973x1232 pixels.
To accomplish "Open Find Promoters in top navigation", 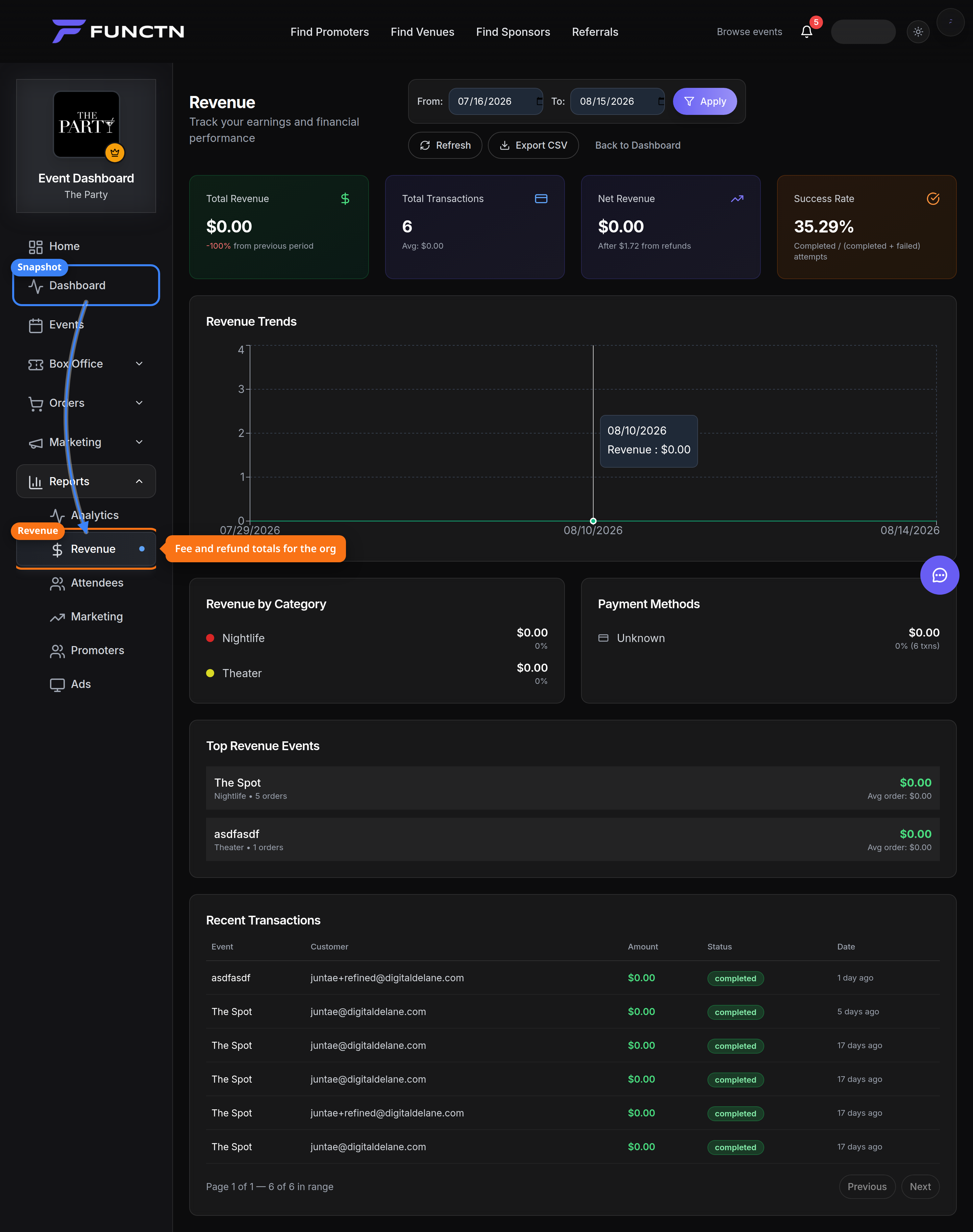I will click(x=329, y=32).
